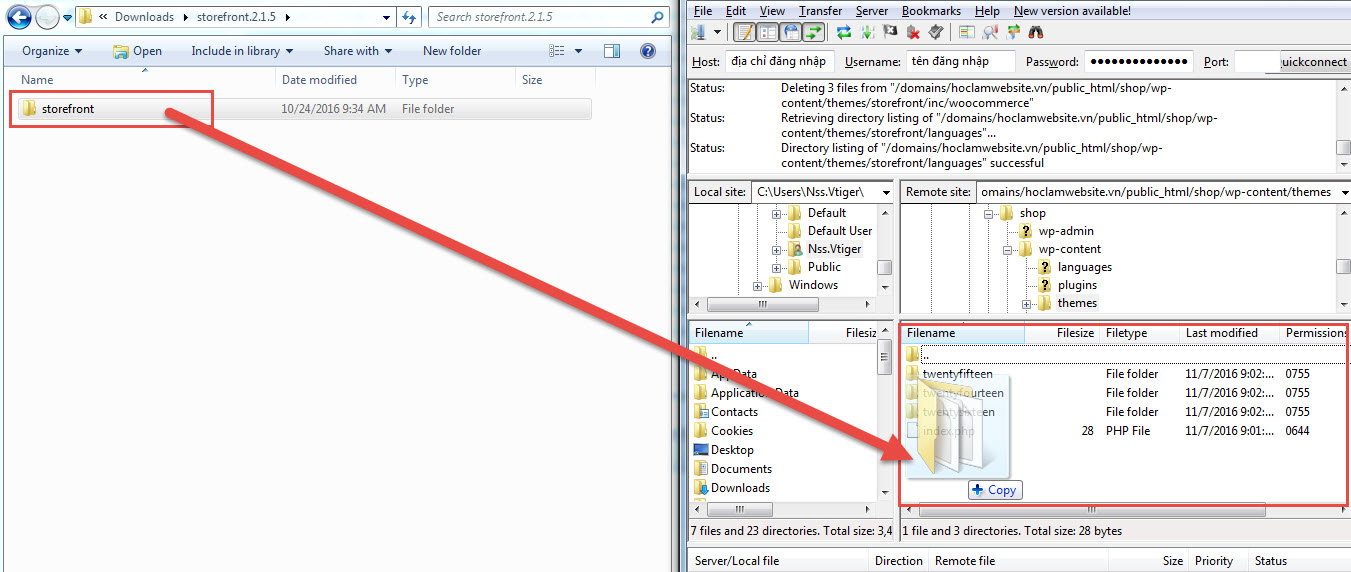Click Open in the Explorer toolbar

(x=137, y=51)
